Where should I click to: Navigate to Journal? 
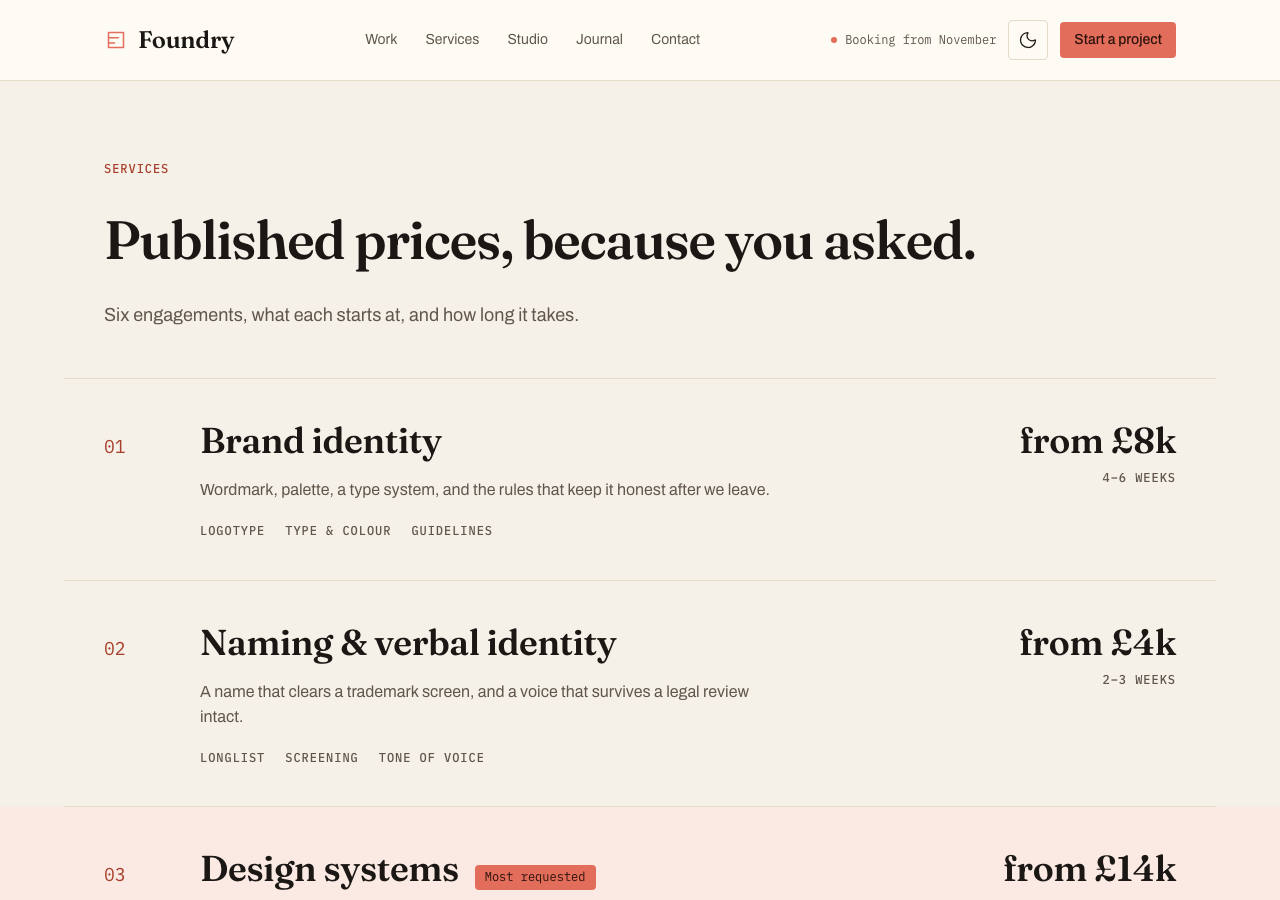coord(599,40)
